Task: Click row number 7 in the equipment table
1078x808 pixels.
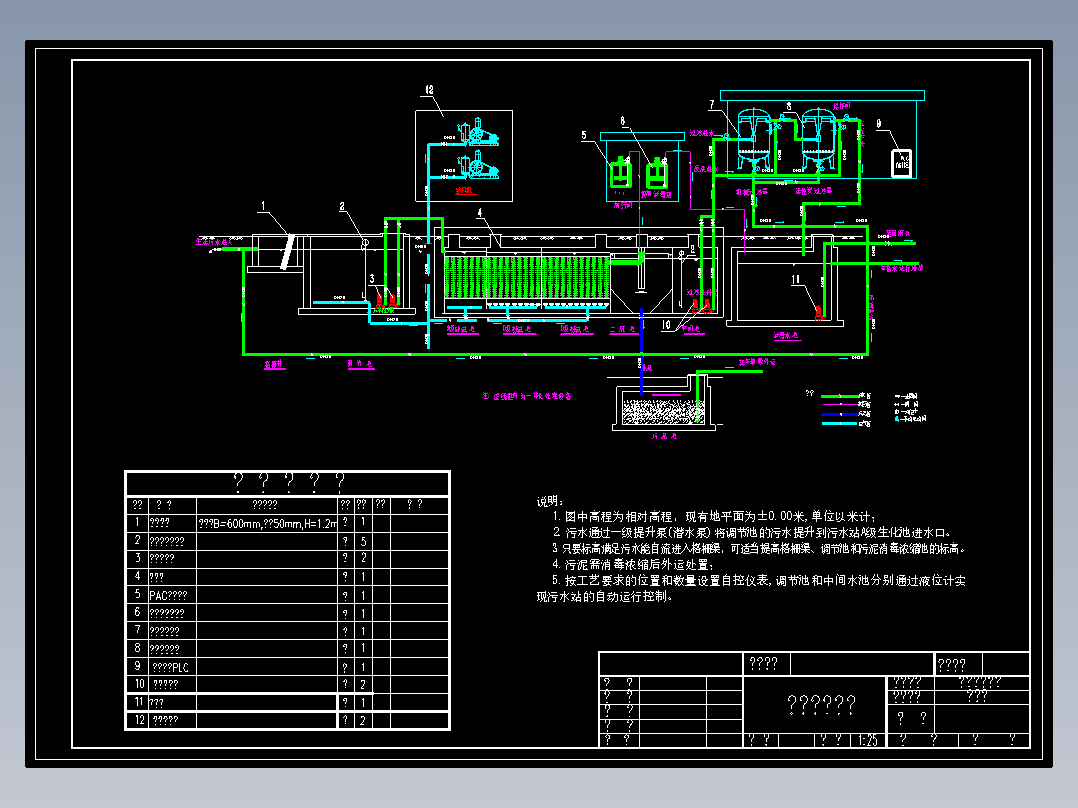Action: (138, 630)
